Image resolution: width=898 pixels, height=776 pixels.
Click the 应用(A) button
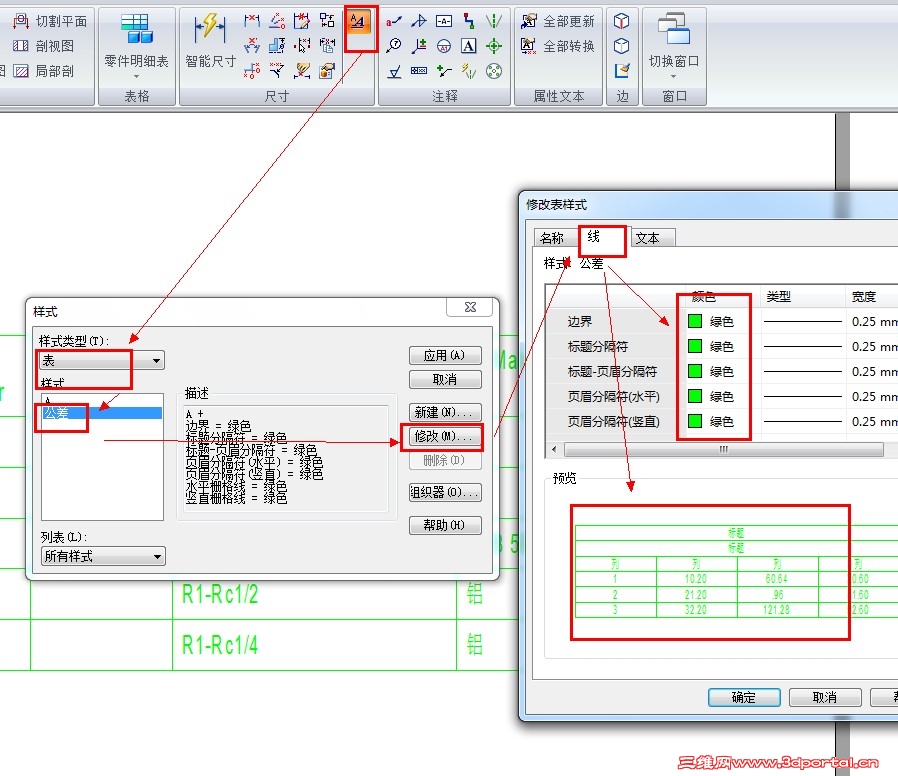coord(445,355)
